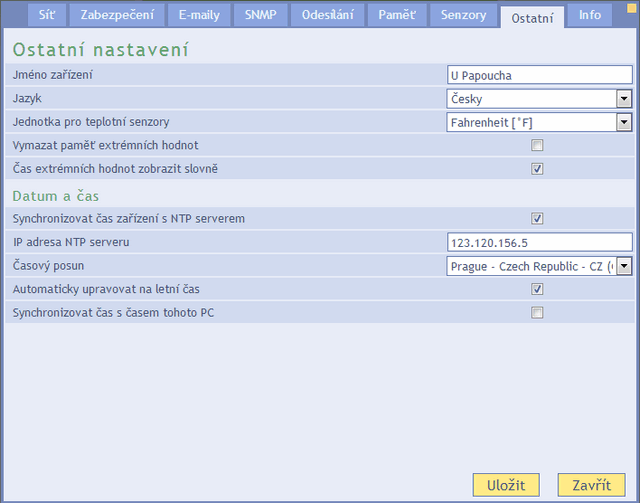Switch to the Paměť tab
640x503 pixels.
[396, 15]
